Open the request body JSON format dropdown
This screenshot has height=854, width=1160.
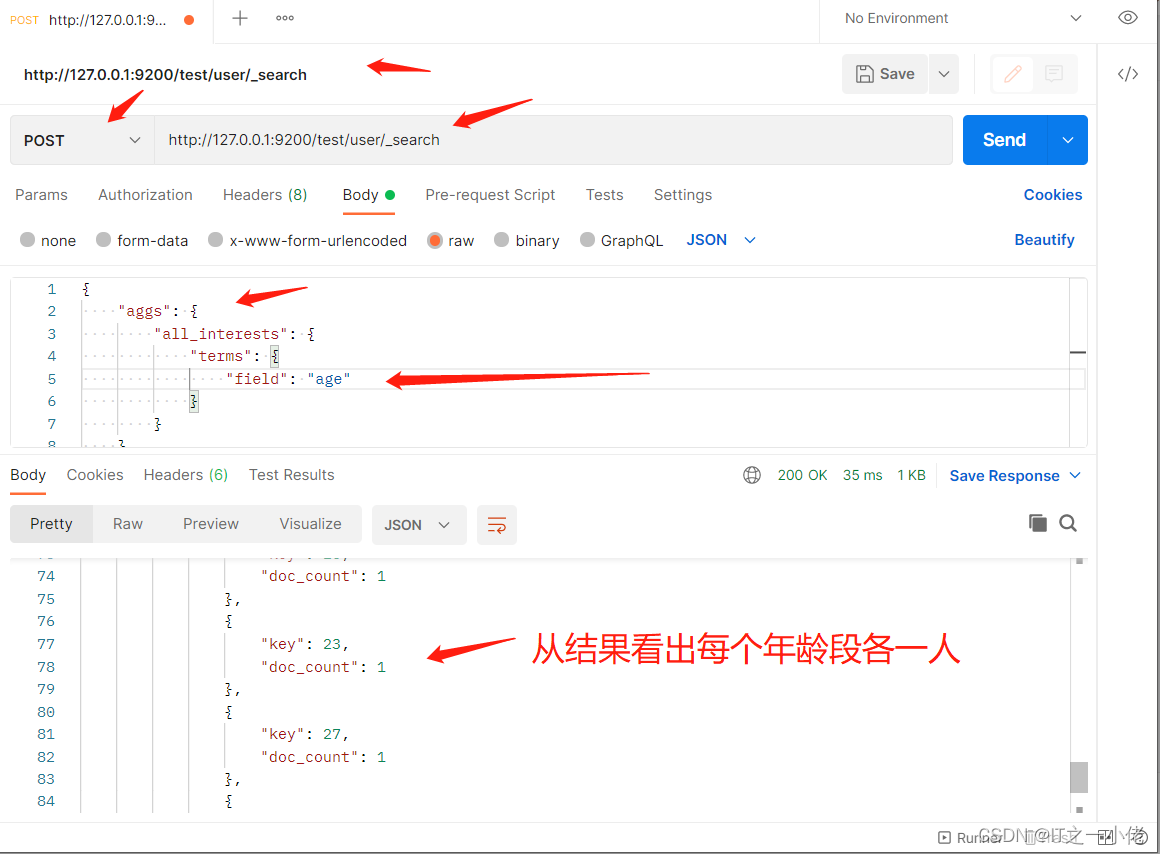point(721,240)
